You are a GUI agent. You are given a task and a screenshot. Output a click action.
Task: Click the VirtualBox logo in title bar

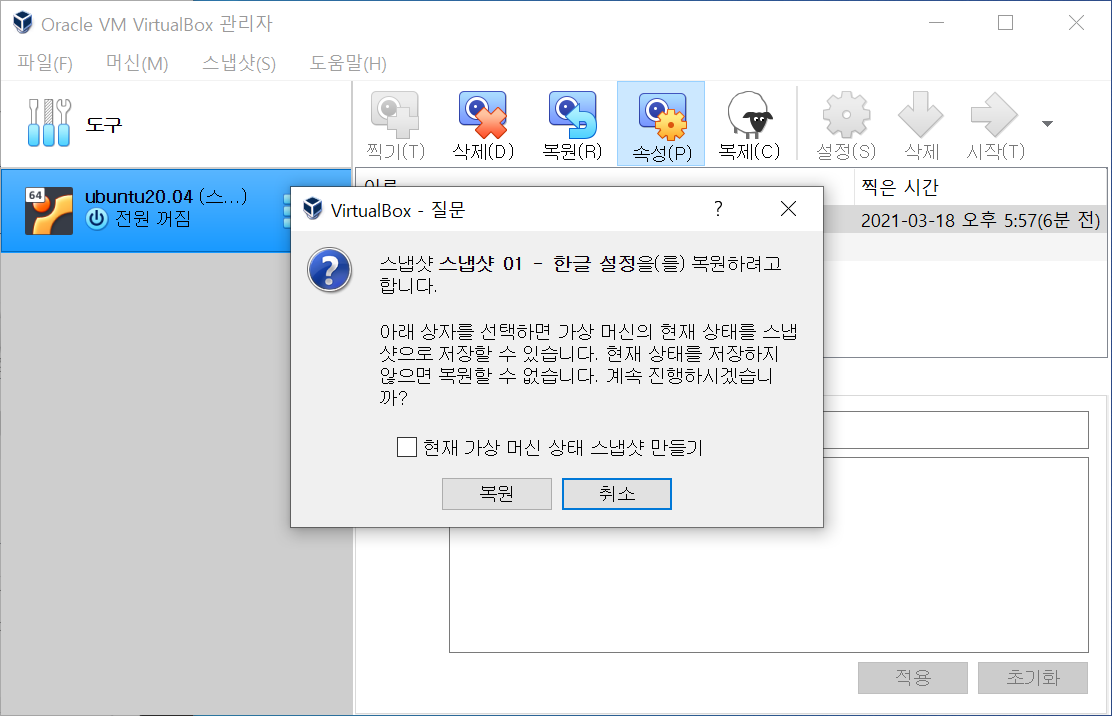pos(23,23)
